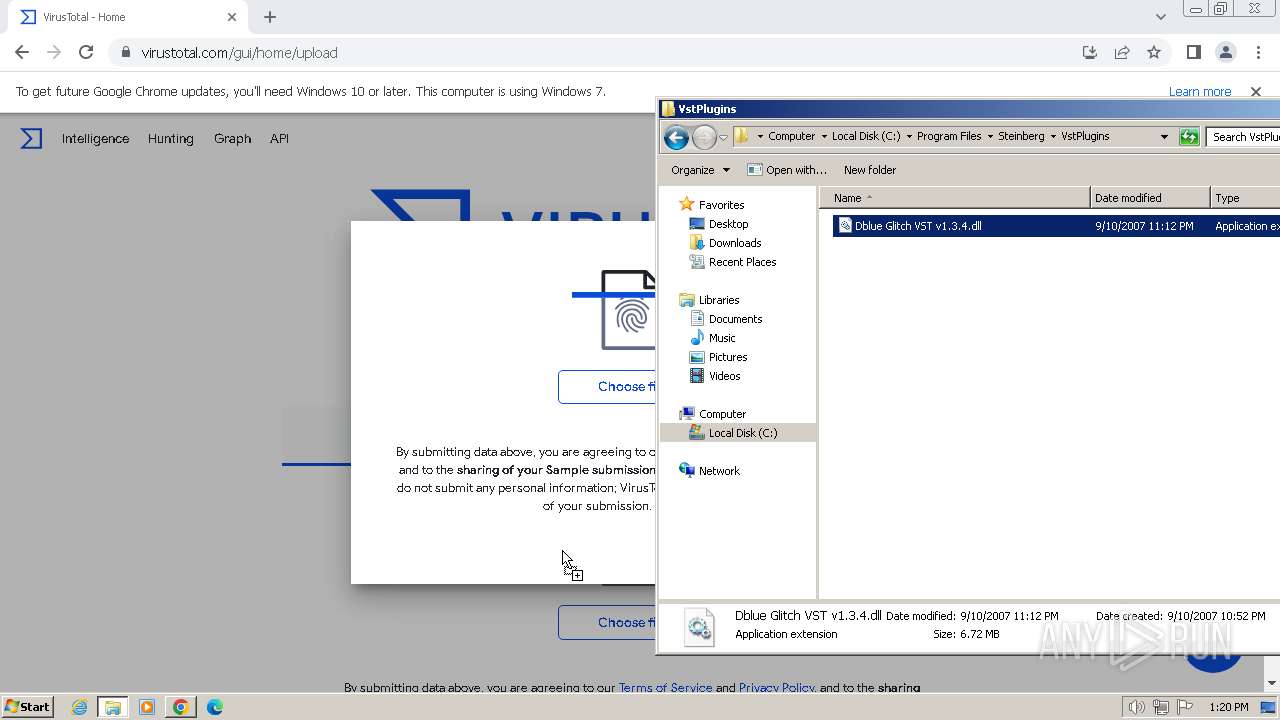Click the Chrome forward navigation arrow
Viewport: 1280px width, 720px height.
click(54, 52)
